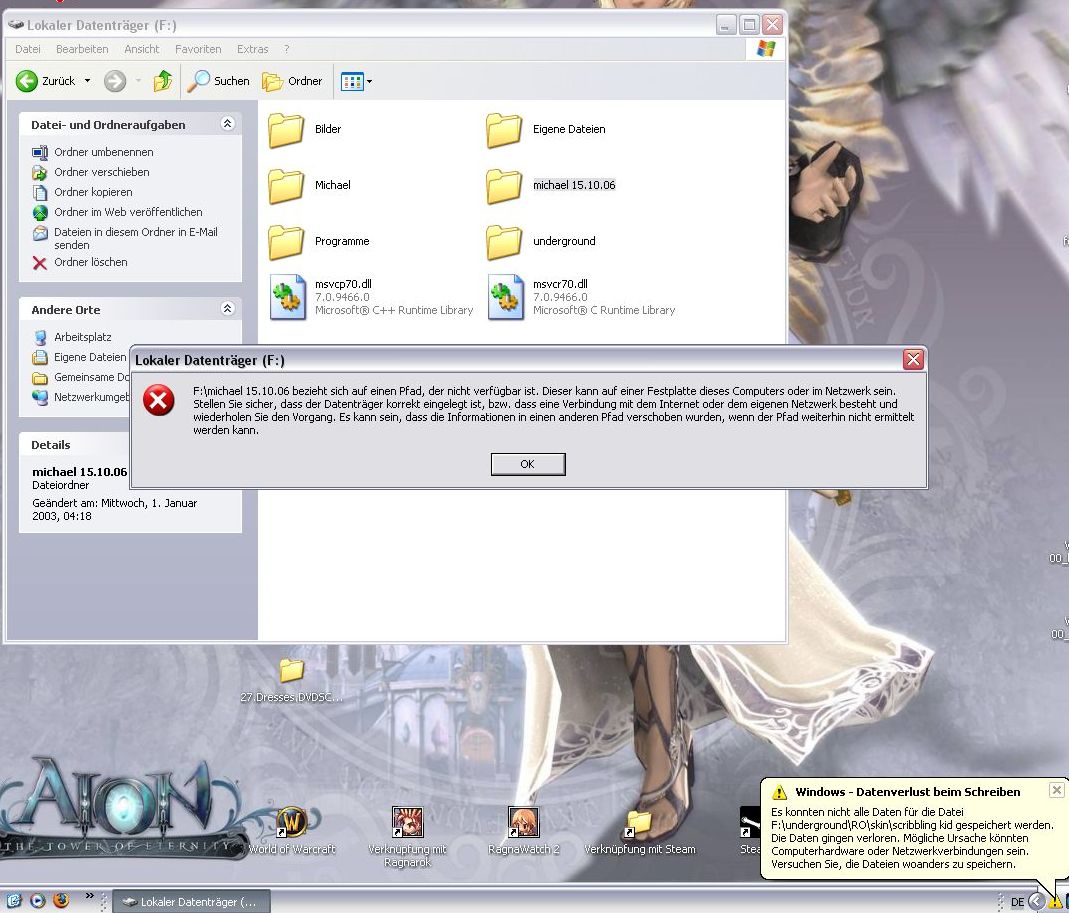The image size is (1069, 913).
Task: Click OK in the error dialog
Action: coord(528,464)
